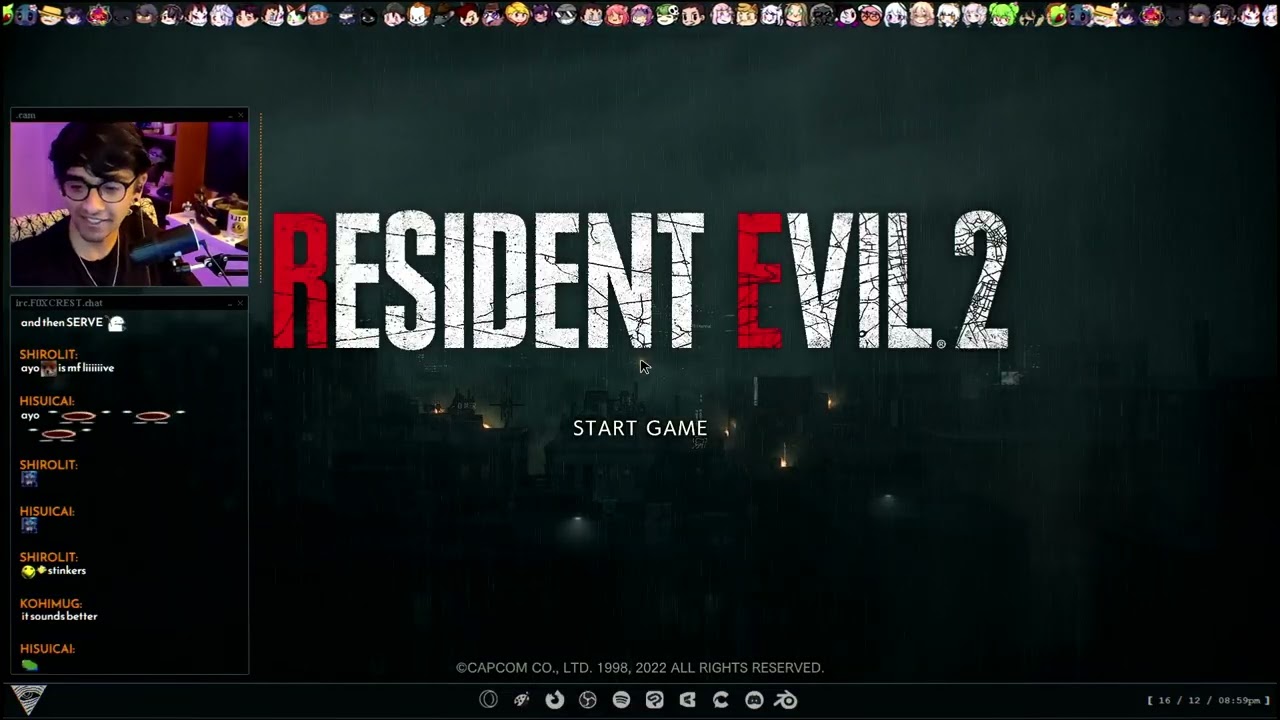Click START GAME on the title screen
The image size is (1280, 720).
click(x=640, y=428)
